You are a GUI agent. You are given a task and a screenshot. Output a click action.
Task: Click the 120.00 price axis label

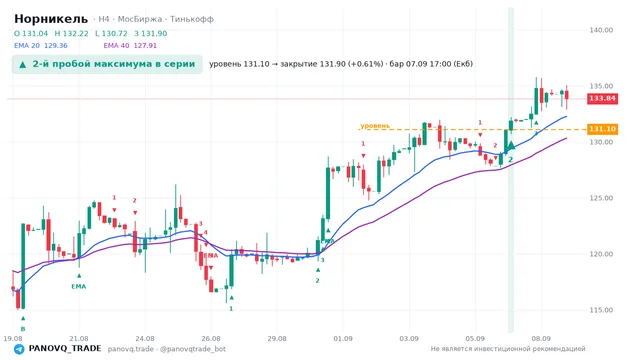pos(601,254)
